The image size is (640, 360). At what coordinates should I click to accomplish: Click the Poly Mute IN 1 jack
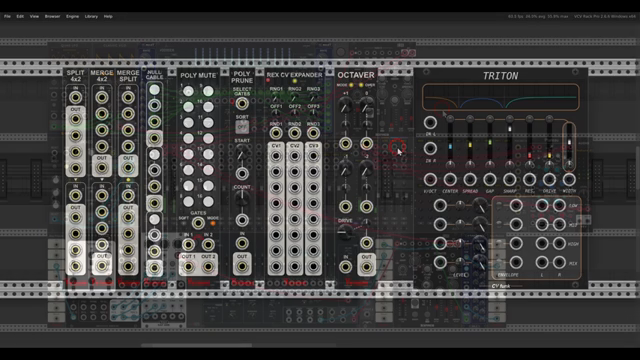click(188, 245)
